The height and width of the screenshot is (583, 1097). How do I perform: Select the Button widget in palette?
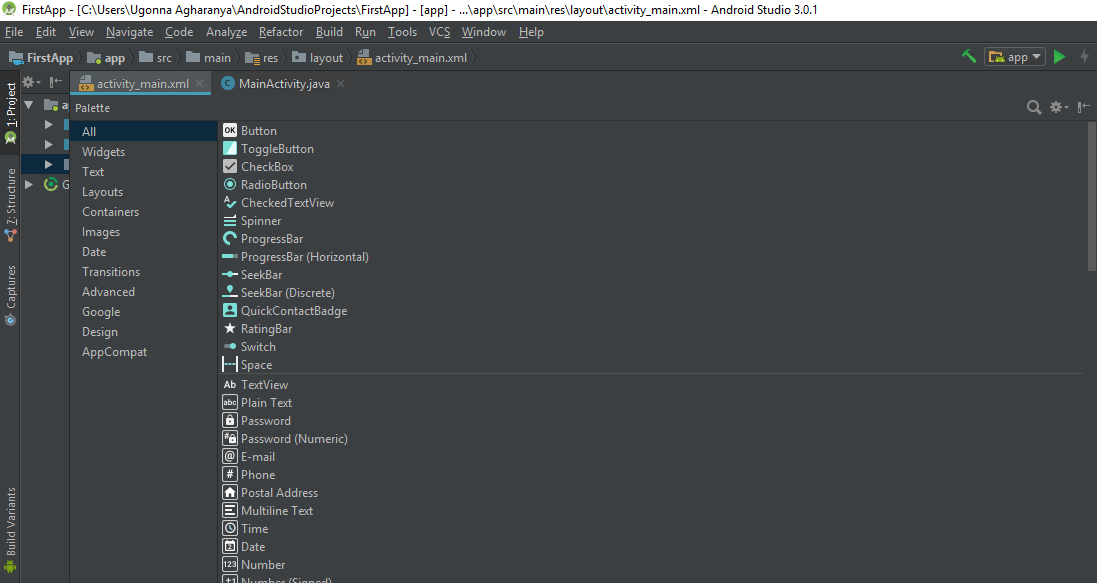click(x=250, y=131)
